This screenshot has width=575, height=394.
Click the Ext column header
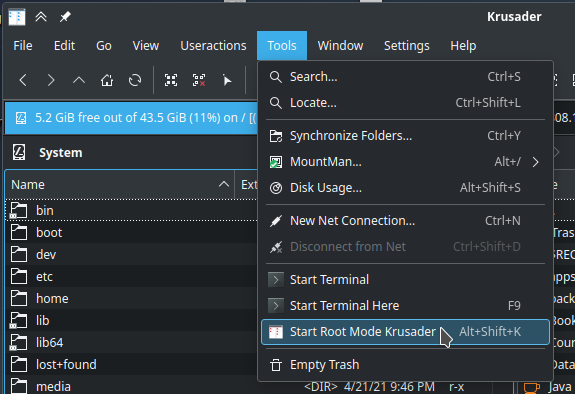(x=249, y=185)
